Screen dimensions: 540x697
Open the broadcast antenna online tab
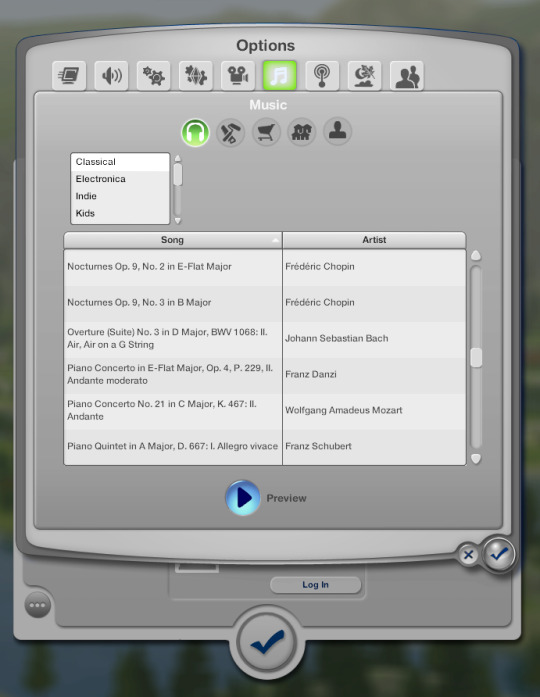(x=322, y=76)
